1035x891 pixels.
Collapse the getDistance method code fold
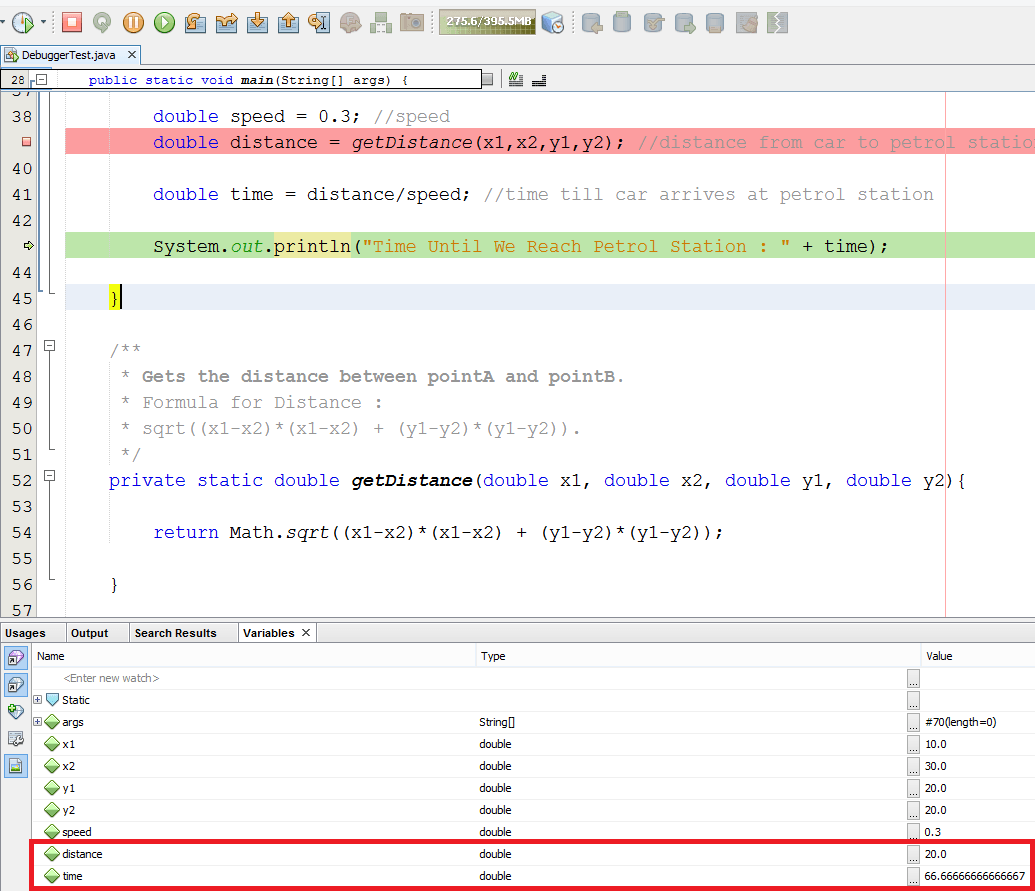click(49, 477)
